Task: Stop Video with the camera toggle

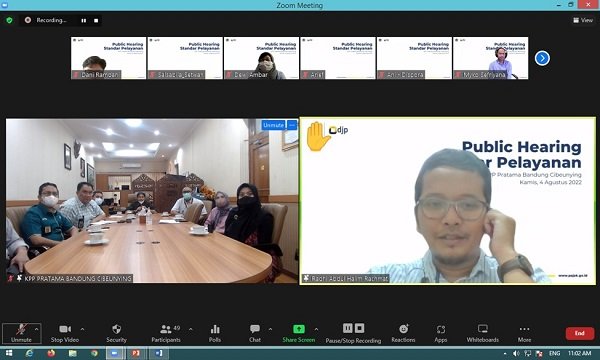Action: [65, 333]
